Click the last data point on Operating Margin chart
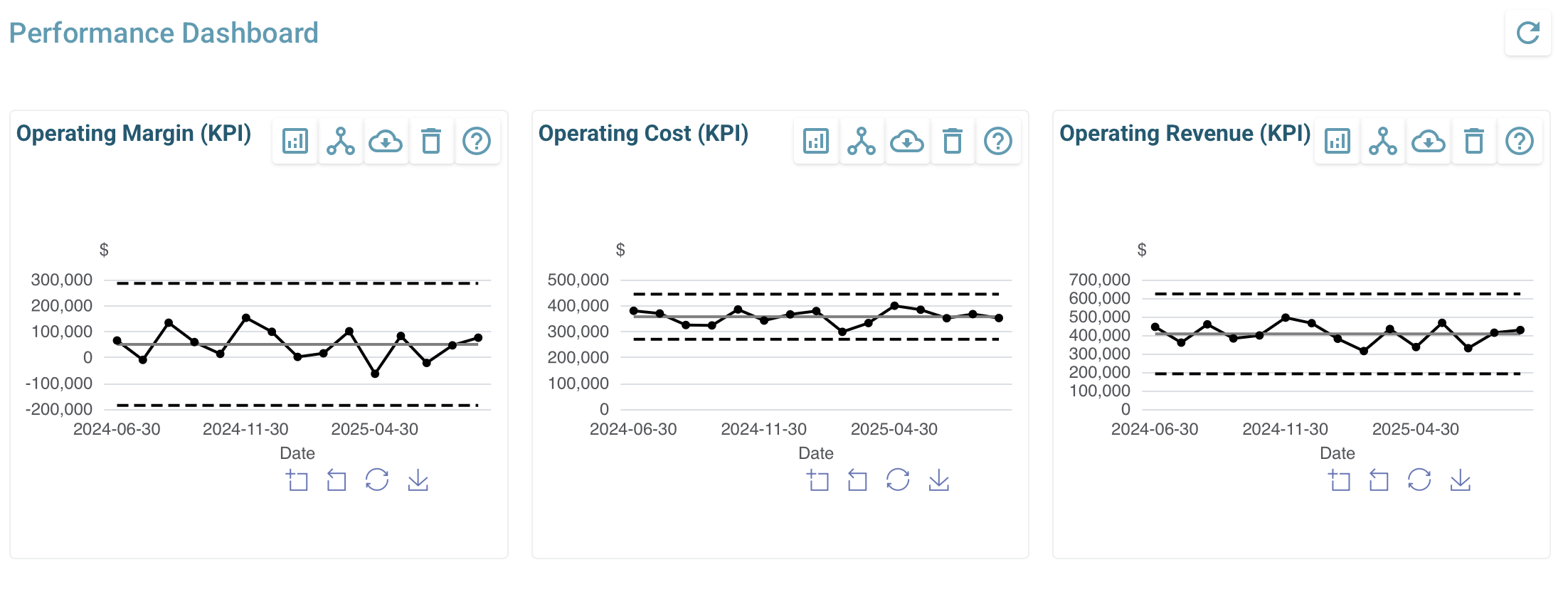 (478, 338)
